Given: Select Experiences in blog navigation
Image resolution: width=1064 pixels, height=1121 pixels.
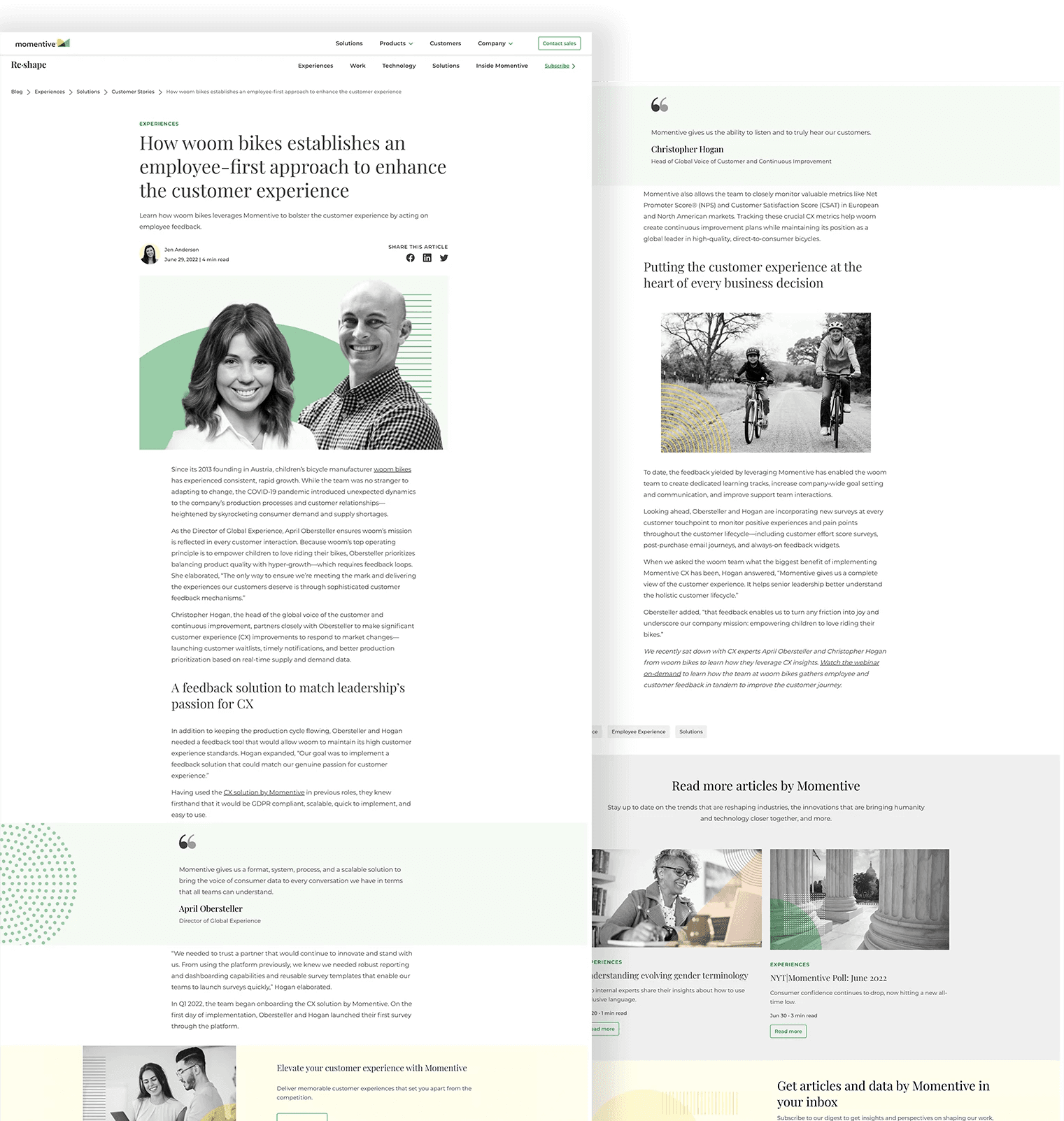Looking at the screenshot, I should 315,66.
